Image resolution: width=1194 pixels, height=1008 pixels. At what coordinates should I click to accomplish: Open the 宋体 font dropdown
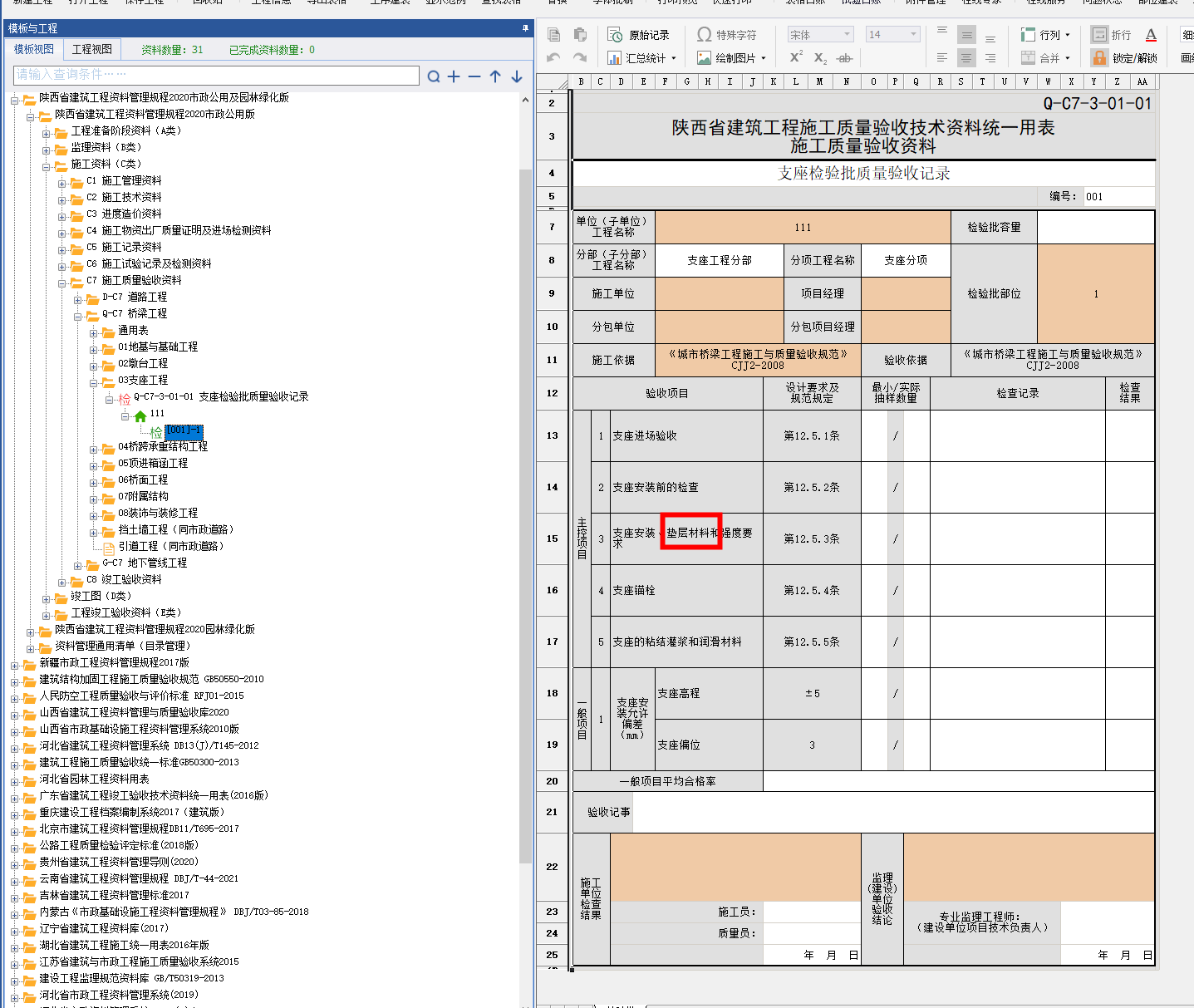click(847, 35)
